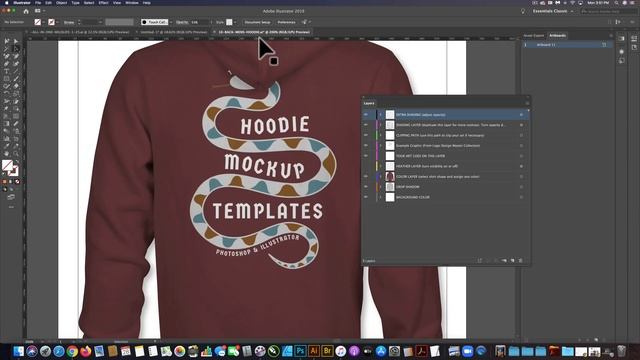Open the Layers panel options menu
Viewport: 640px width, 360px height.
point(527,103)
